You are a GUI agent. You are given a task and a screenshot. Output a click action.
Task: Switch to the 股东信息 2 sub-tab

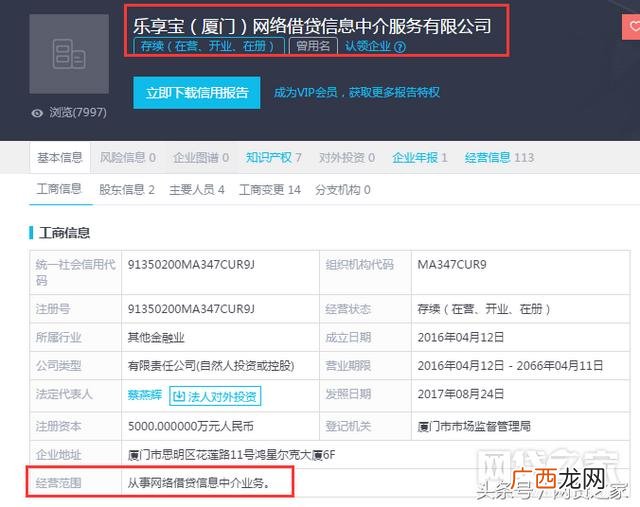tap(127, 189)
